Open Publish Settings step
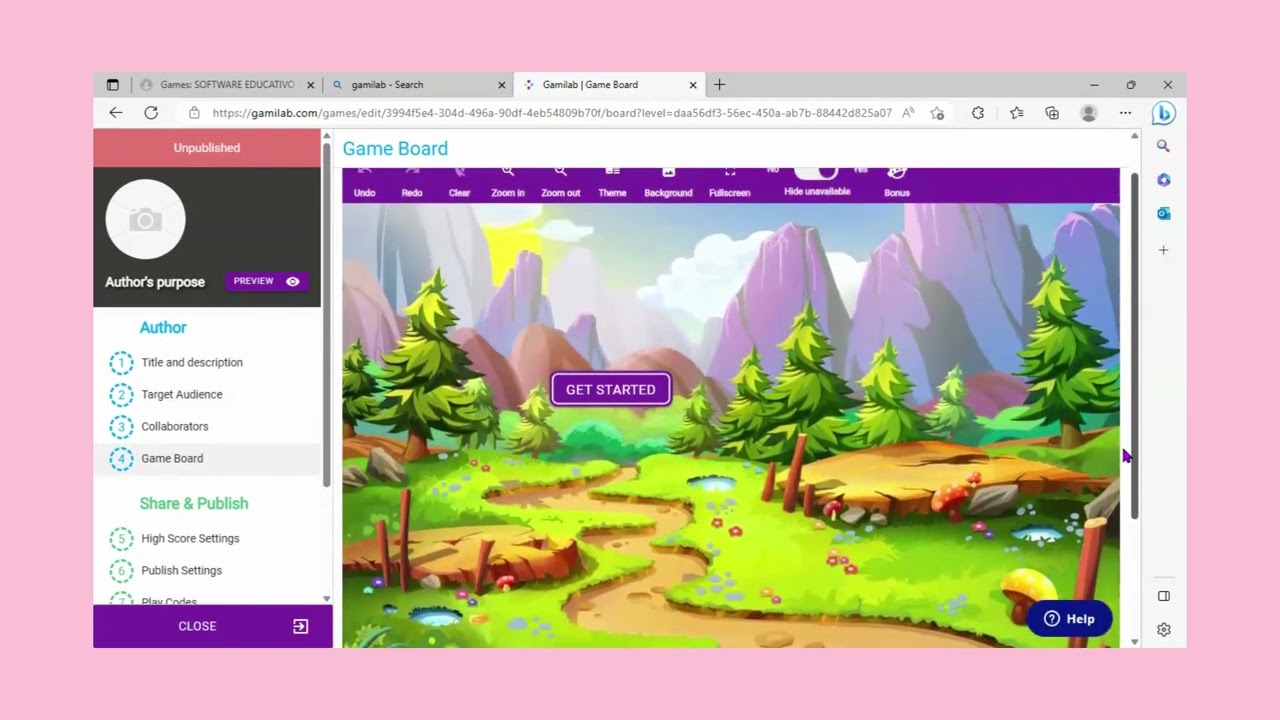This screenshot has height=720, width=1280. coord(181,571)
